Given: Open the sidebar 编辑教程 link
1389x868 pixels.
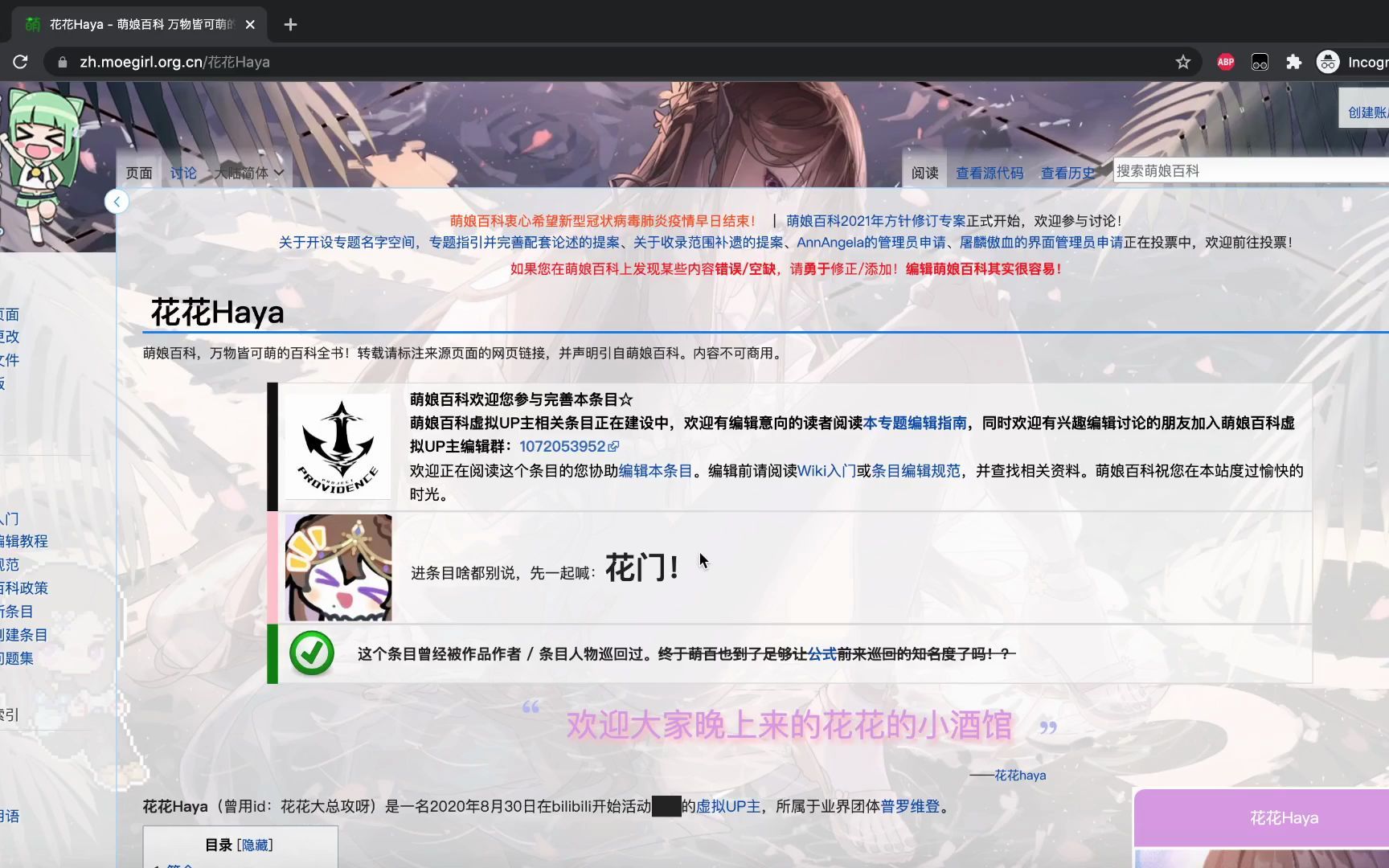Looking at the screenshot, I should [x=23, y=542].
